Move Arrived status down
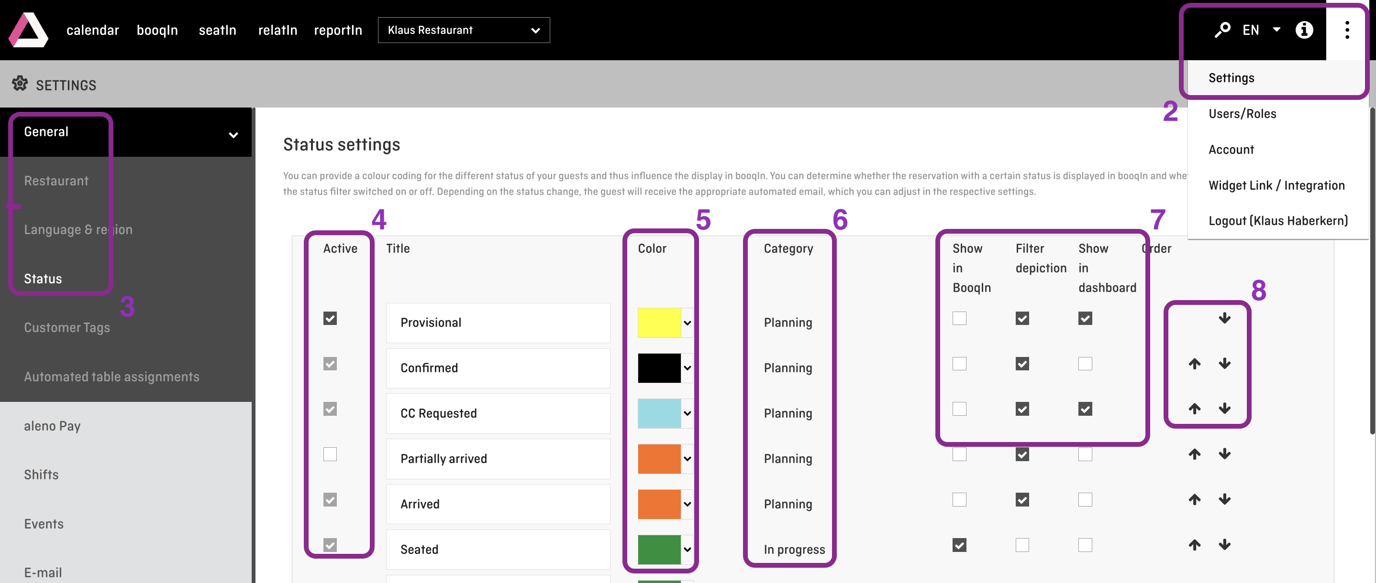1376x583 pixels. 1225,500
